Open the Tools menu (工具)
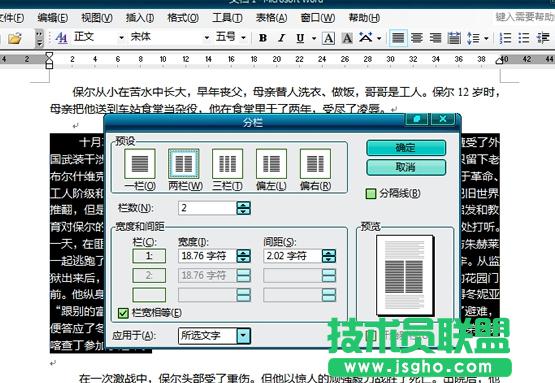The image size is (555, 383). (x=227, y=17)
